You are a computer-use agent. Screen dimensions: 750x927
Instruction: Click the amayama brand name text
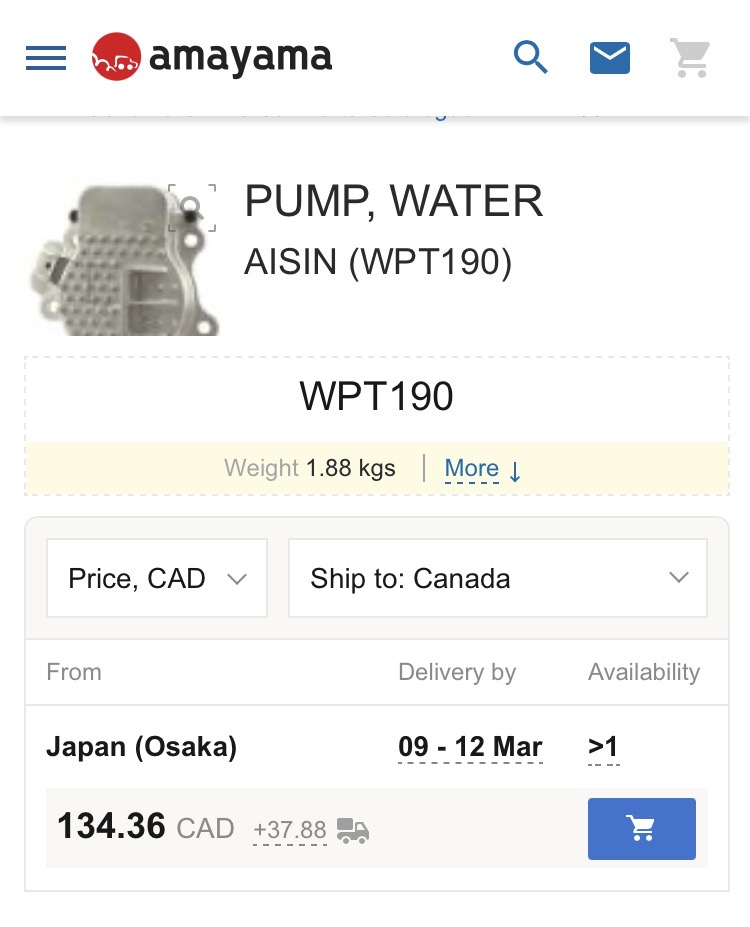(240, 57)
